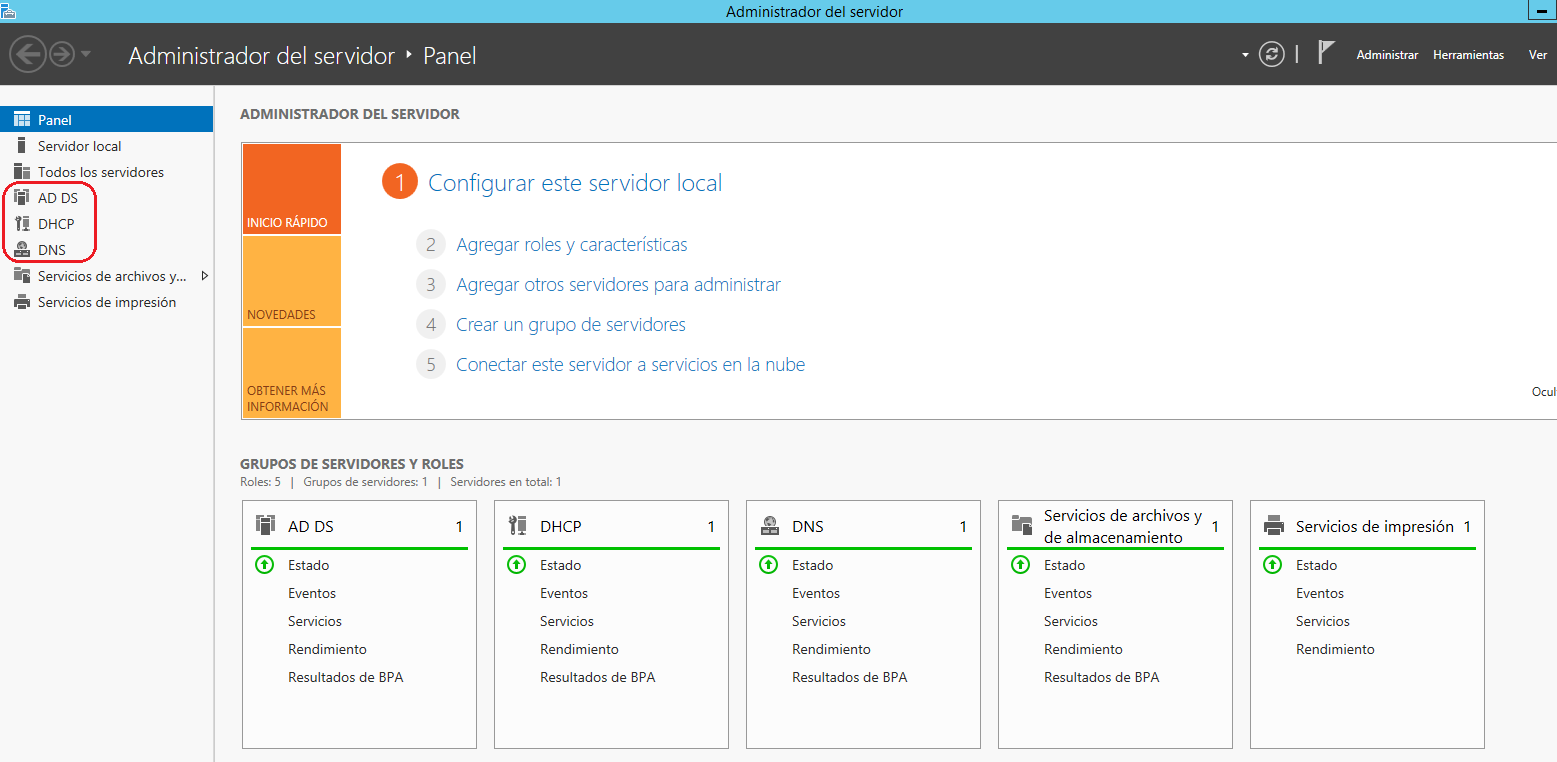Switch to the INICIO RÁPIDO tile

[x=292, y=189]
